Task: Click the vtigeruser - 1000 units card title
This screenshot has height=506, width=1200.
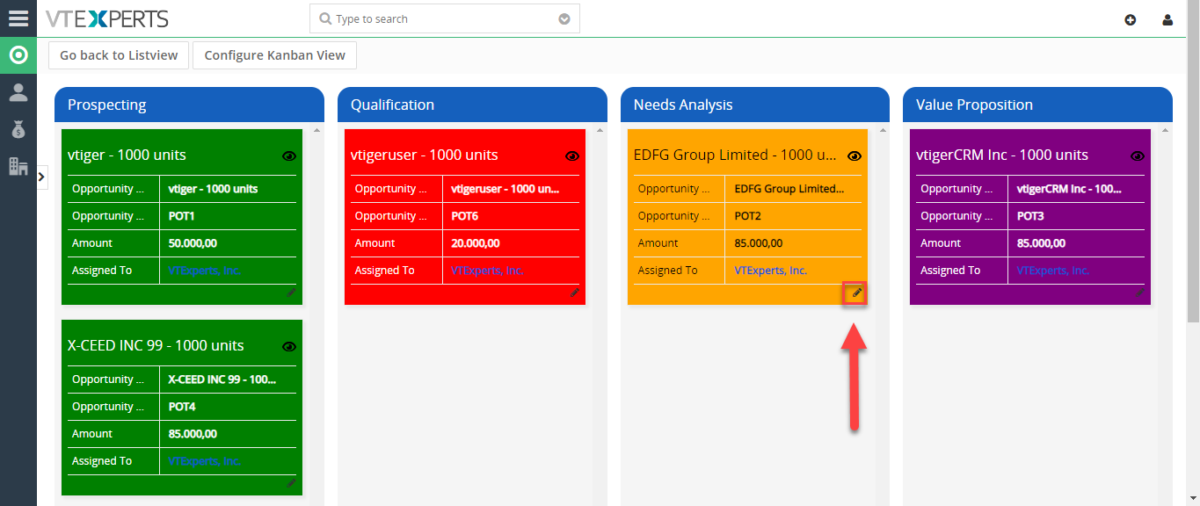Action: (x=424, y=155)
